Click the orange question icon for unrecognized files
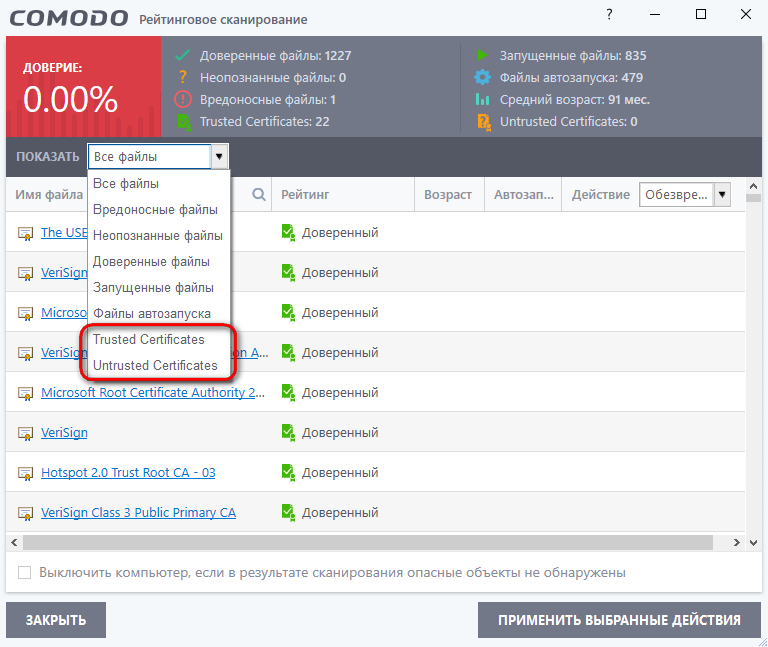Image resolution: width=768 pixels, height=647 pixels. tap(183, 77)
